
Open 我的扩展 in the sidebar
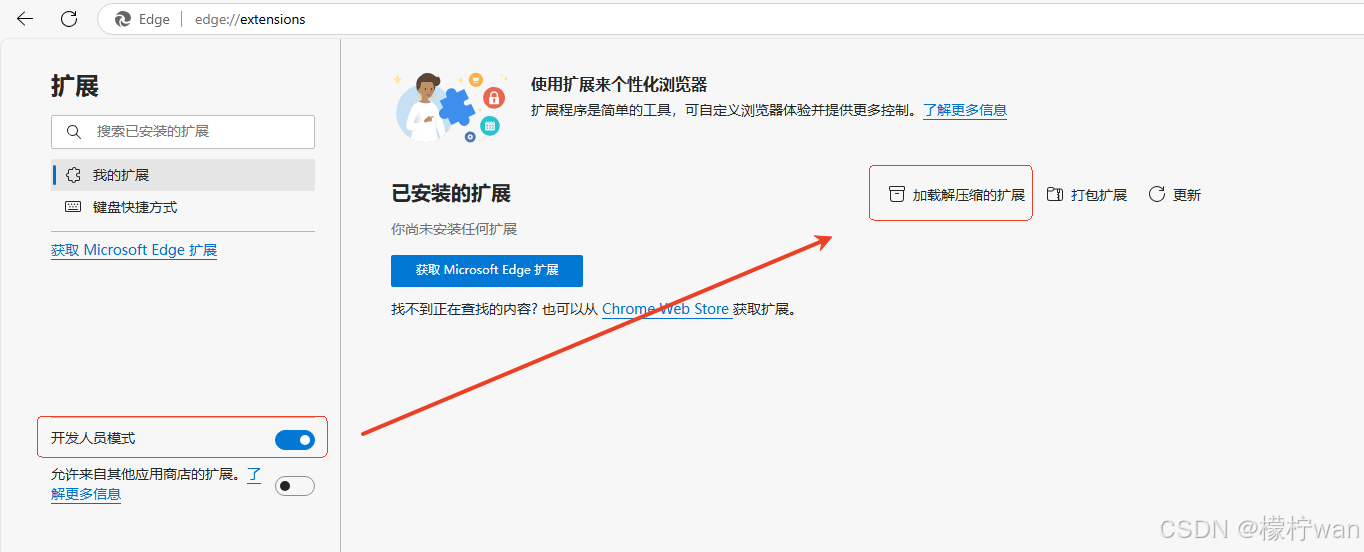pos(183,175)
